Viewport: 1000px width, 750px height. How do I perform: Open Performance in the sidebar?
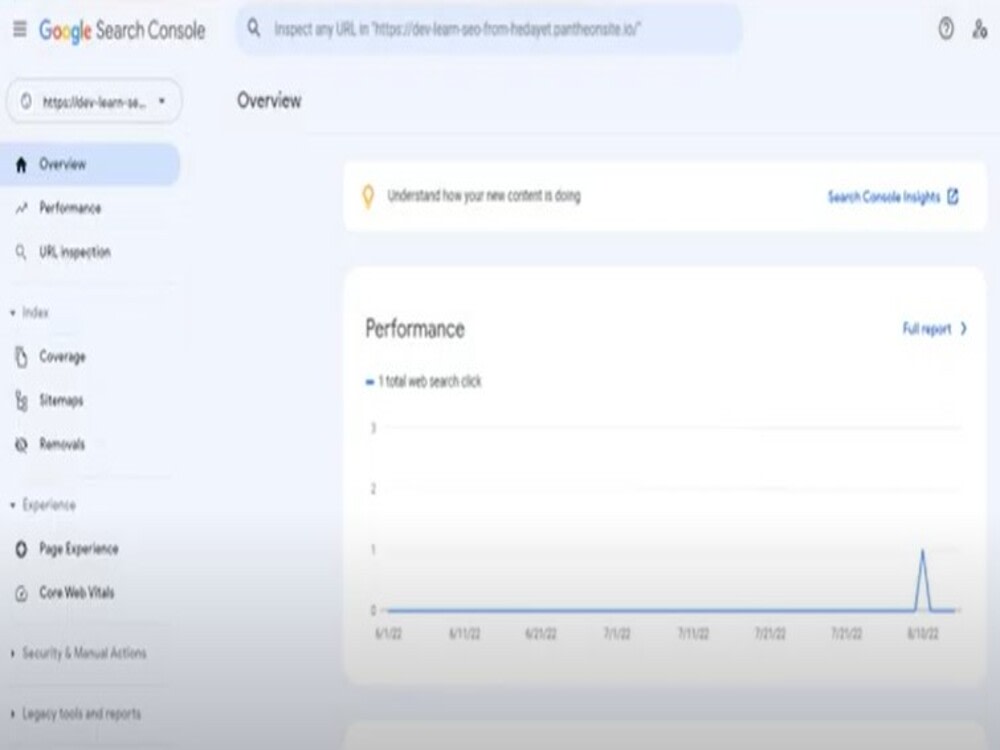(89, 208)
